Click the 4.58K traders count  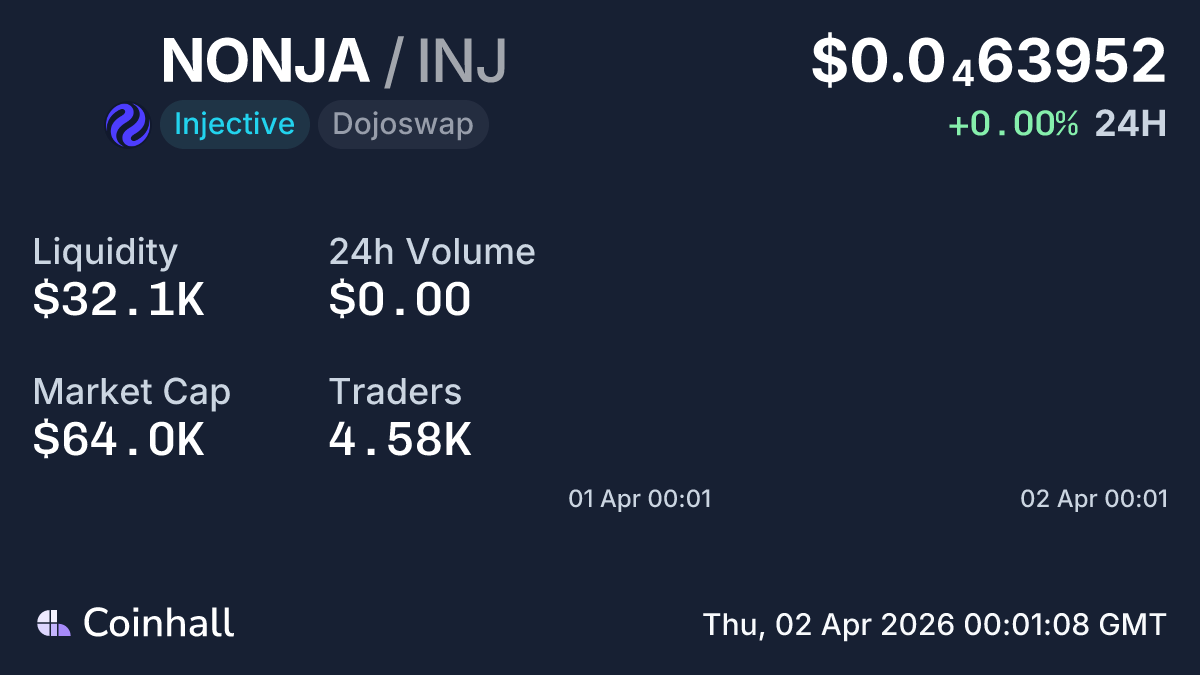[x=400, y=439]
